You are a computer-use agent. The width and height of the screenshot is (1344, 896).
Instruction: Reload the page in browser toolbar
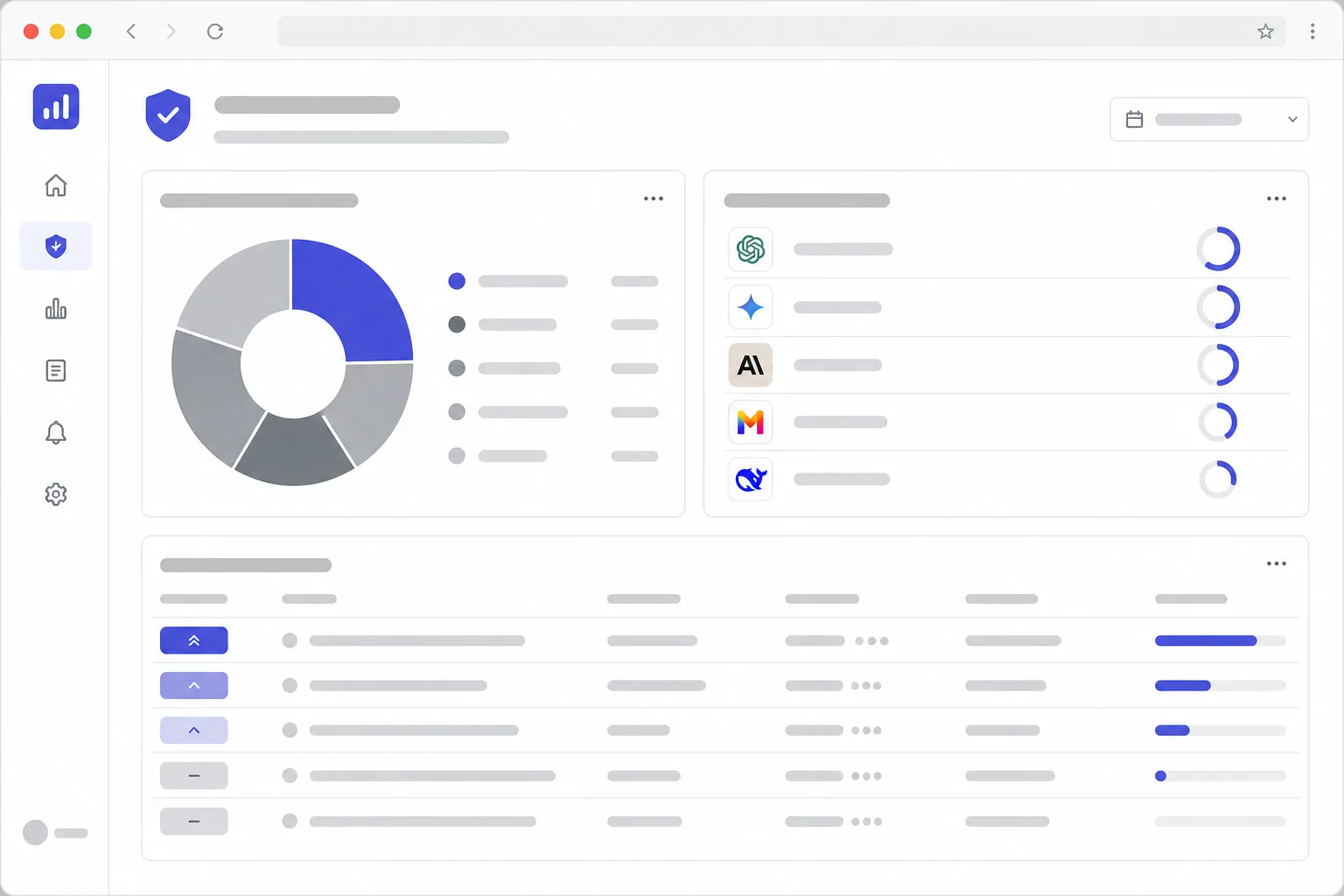(215, 31)
